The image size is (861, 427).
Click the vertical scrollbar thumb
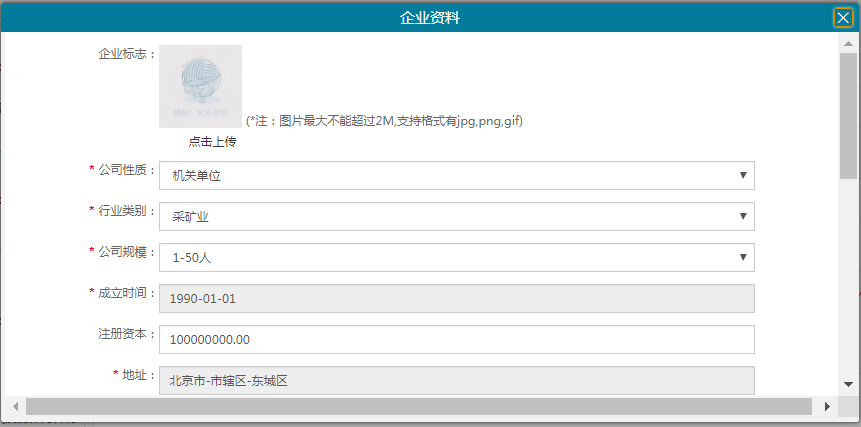click(848, 115)
